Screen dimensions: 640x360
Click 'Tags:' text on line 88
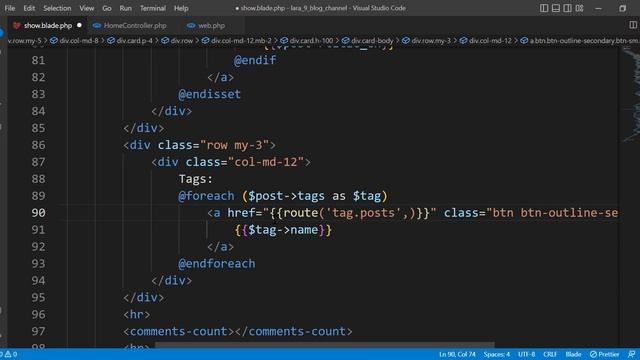pyautogui.click(x=196, y=179)
